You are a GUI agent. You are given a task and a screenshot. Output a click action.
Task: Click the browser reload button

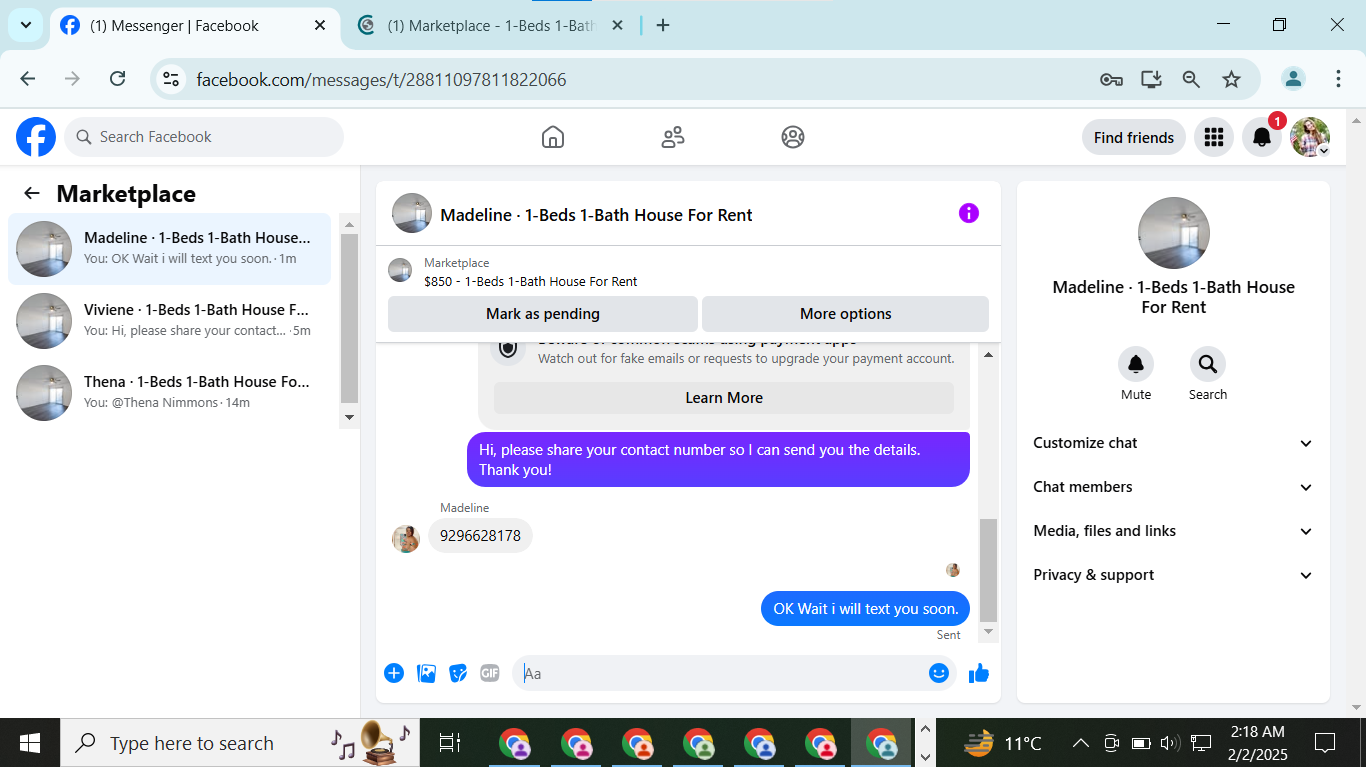(x=117, y=79)
